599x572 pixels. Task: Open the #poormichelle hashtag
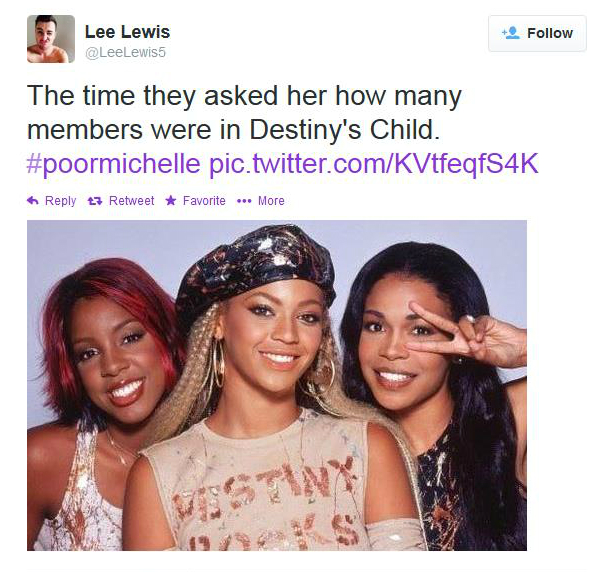click(x=113, y=164)
